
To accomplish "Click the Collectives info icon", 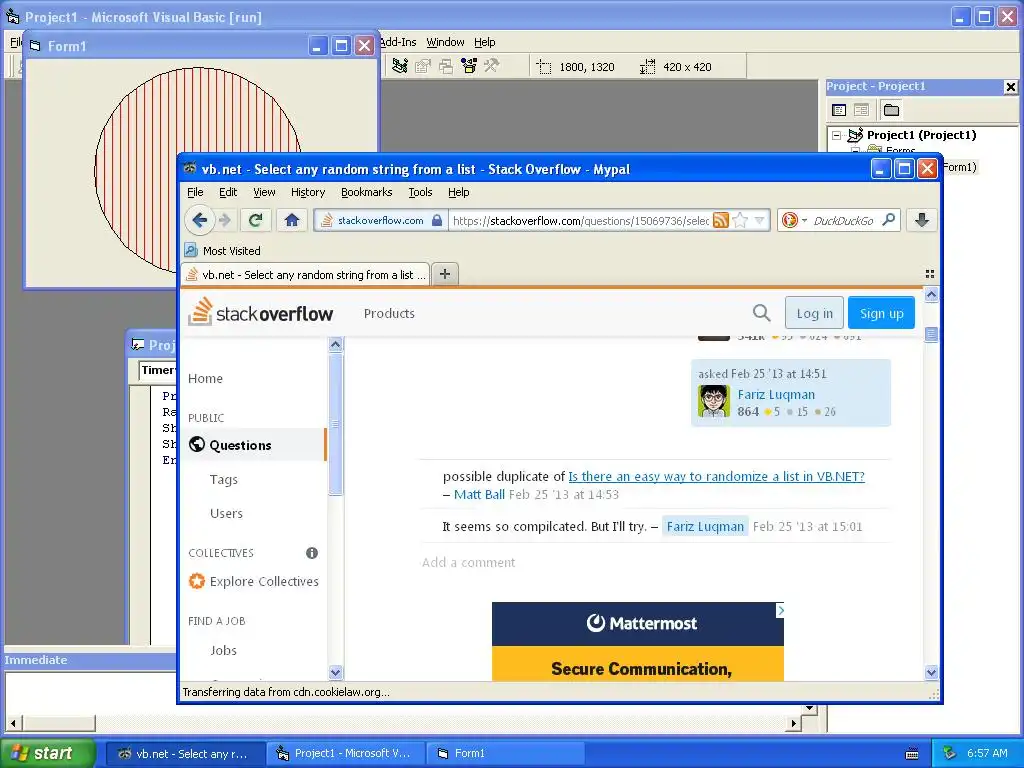I will click(312, 553).
